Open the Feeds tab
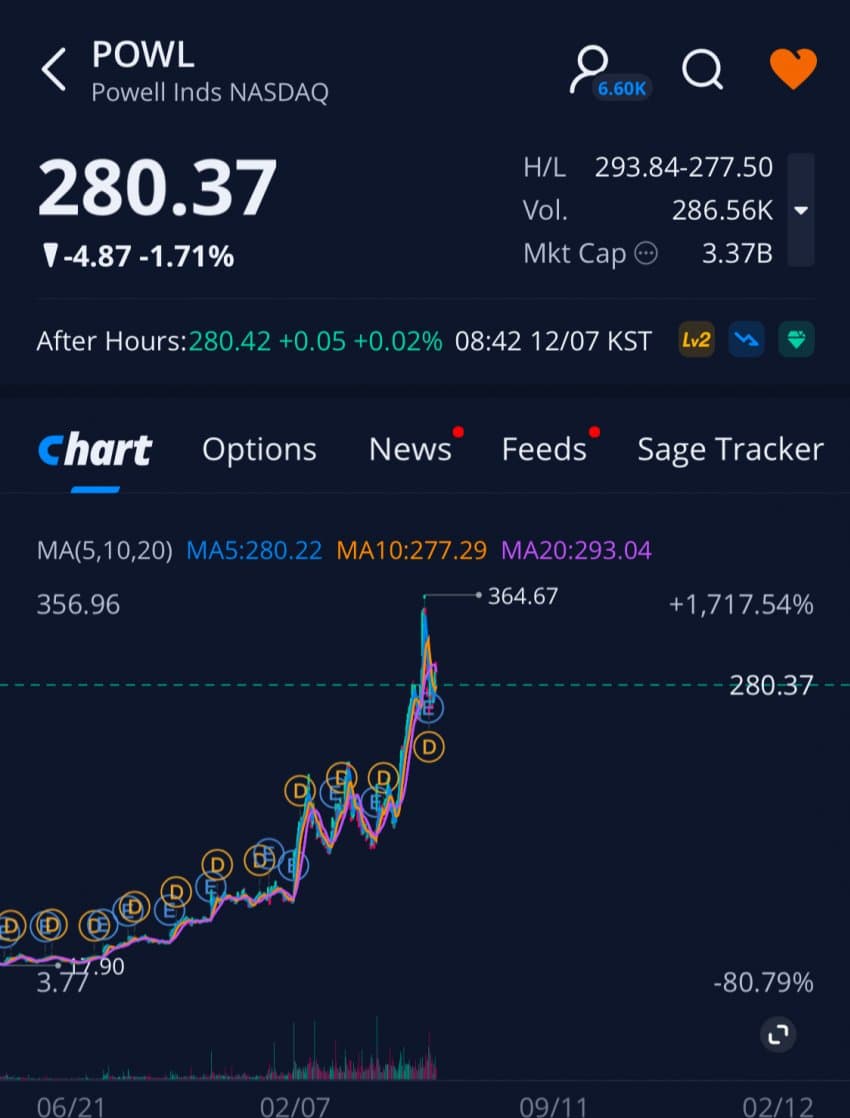The image size is (850, 1118). pyautogui.click(x=544, y=450)
